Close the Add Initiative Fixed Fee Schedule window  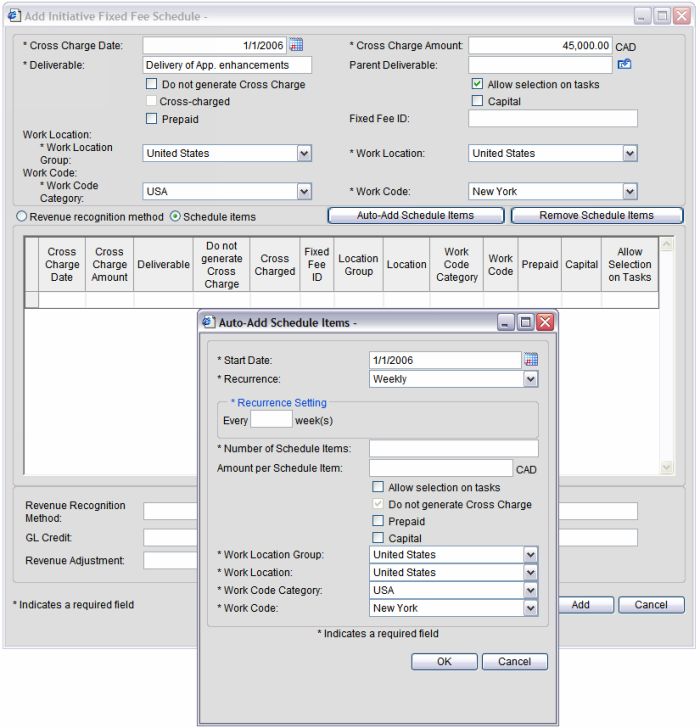pos(682,16)
